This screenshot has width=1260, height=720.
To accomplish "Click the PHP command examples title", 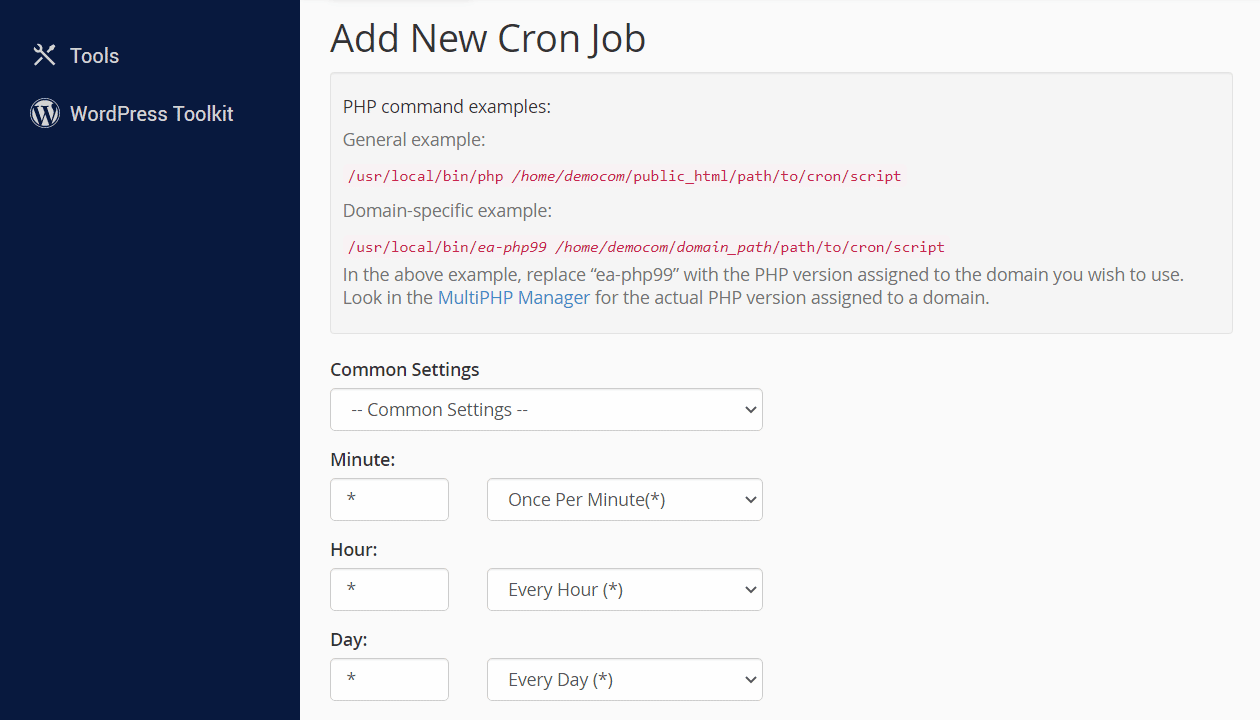I will coord(446,107).
